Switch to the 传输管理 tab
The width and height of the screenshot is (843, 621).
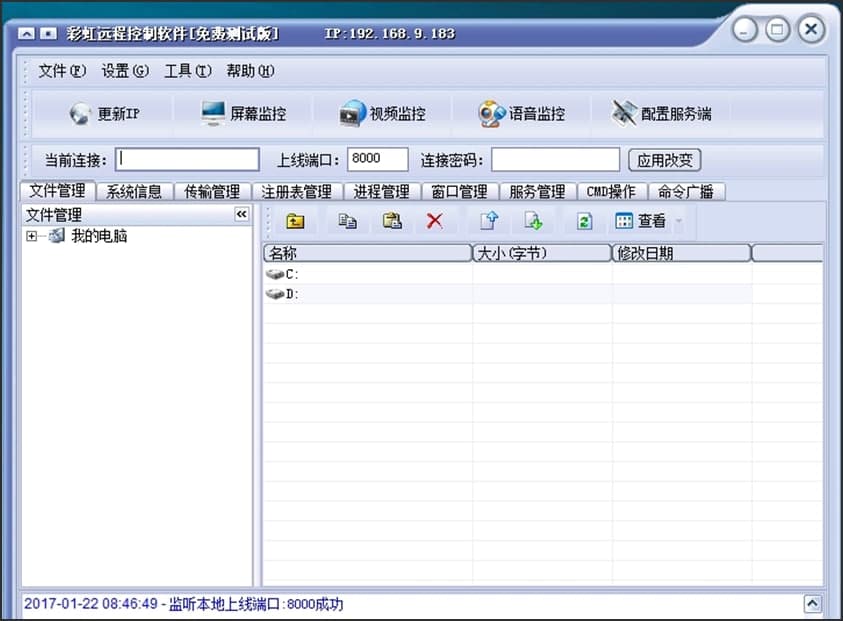point(212,192)
